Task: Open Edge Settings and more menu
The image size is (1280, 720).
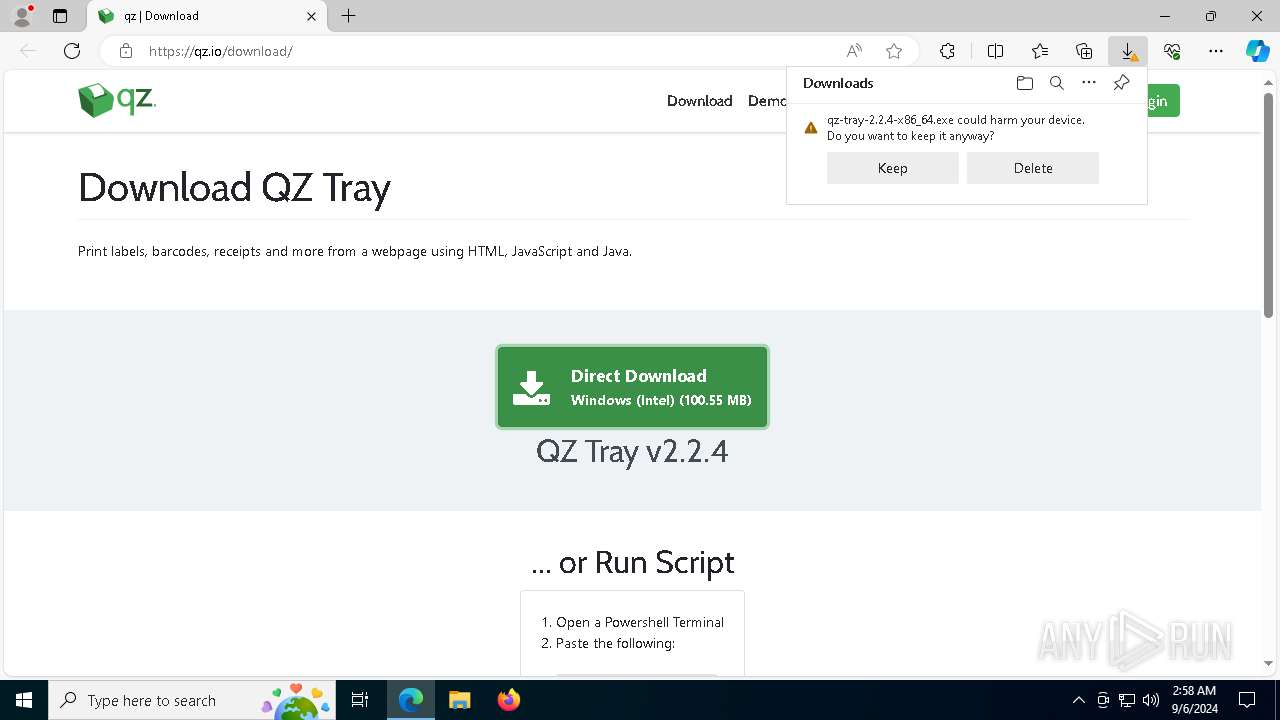Action: pyautogui.click(x=1216, y=51)
